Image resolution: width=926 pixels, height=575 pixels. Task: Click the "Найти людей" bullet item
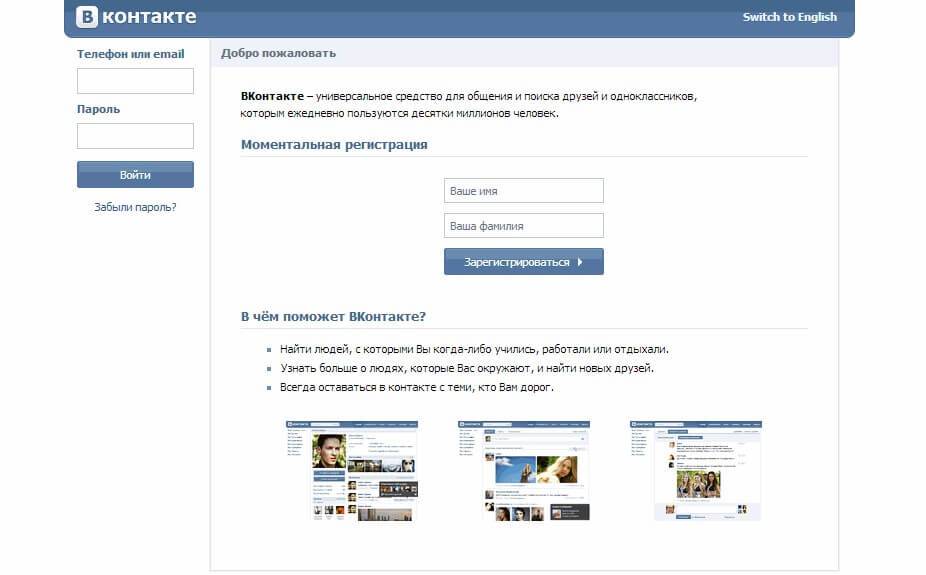coord(474,350)
